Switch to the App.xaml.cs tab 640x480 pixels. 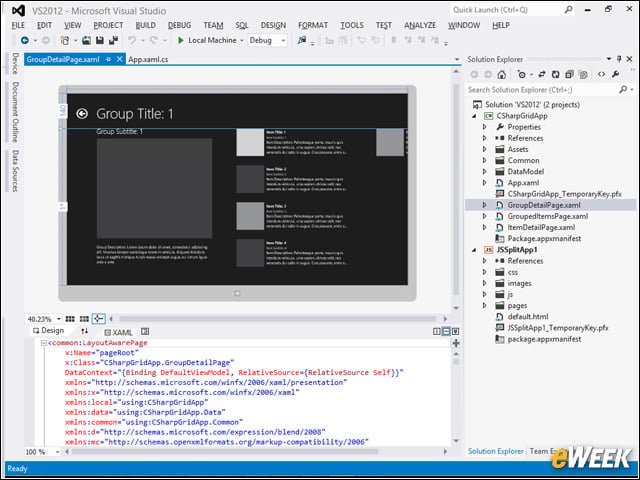(x=148, y=60)
